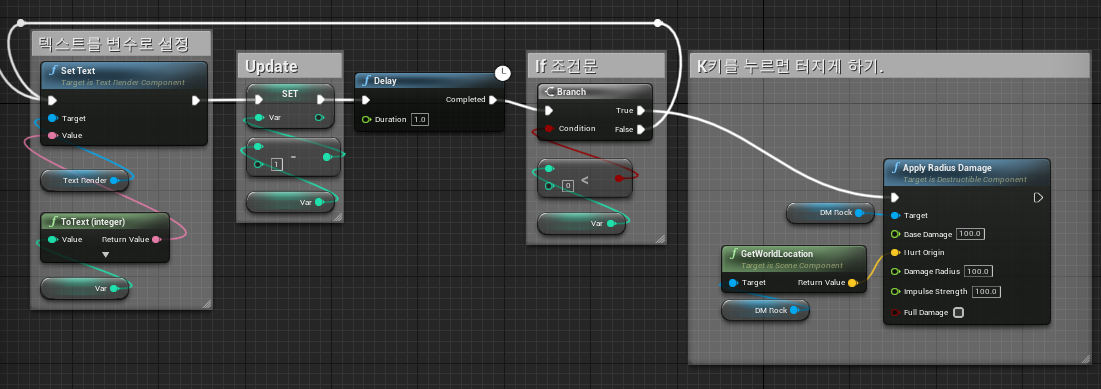Toggle the Full Damage checkbox
1101x389 pixels.
point(958,312)
